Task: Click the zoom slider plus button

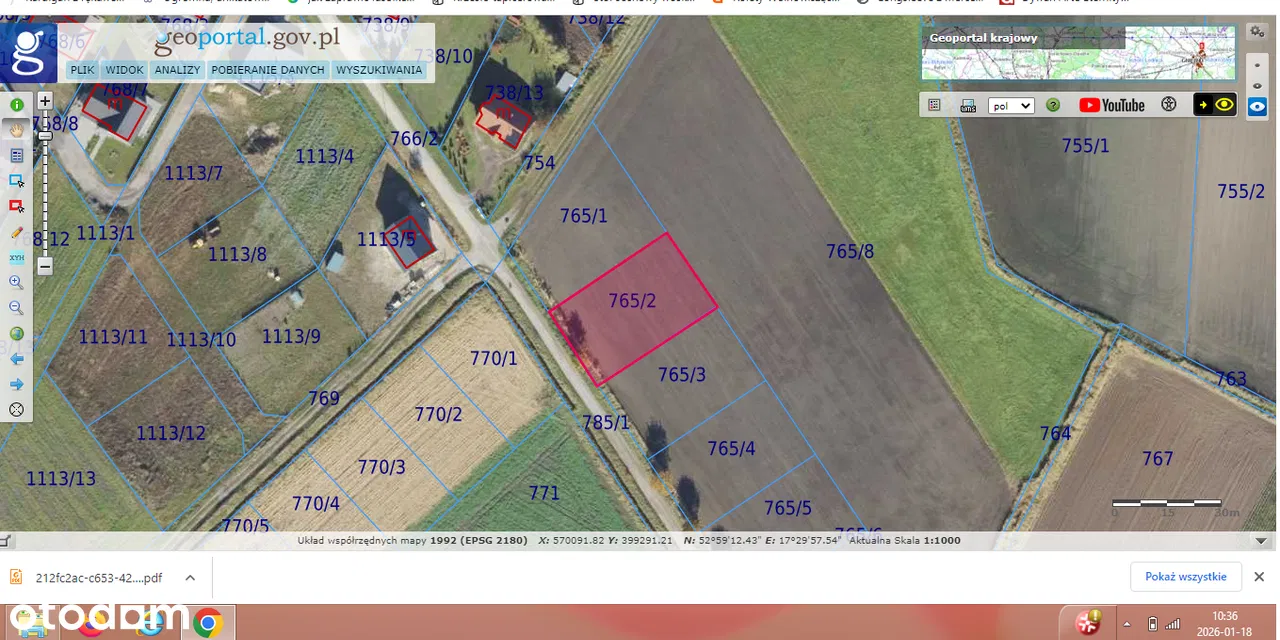Action: click(x=45, y=101)
